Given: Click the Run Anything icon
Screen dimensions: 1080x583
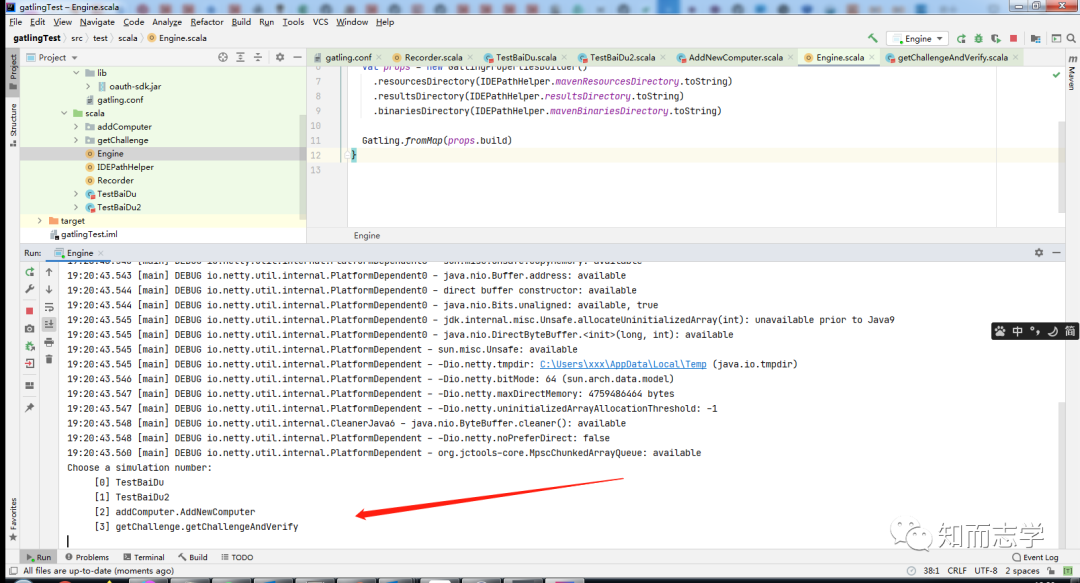Looking at the screenshot, I should (1056, 39).
